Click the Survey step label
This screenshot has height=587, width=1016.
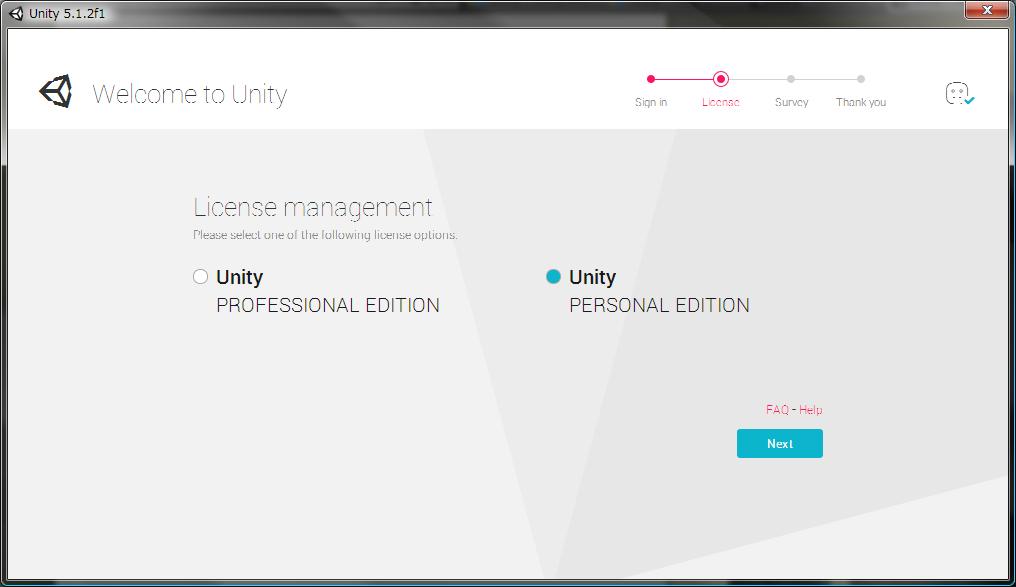click(x=791, y=102)
